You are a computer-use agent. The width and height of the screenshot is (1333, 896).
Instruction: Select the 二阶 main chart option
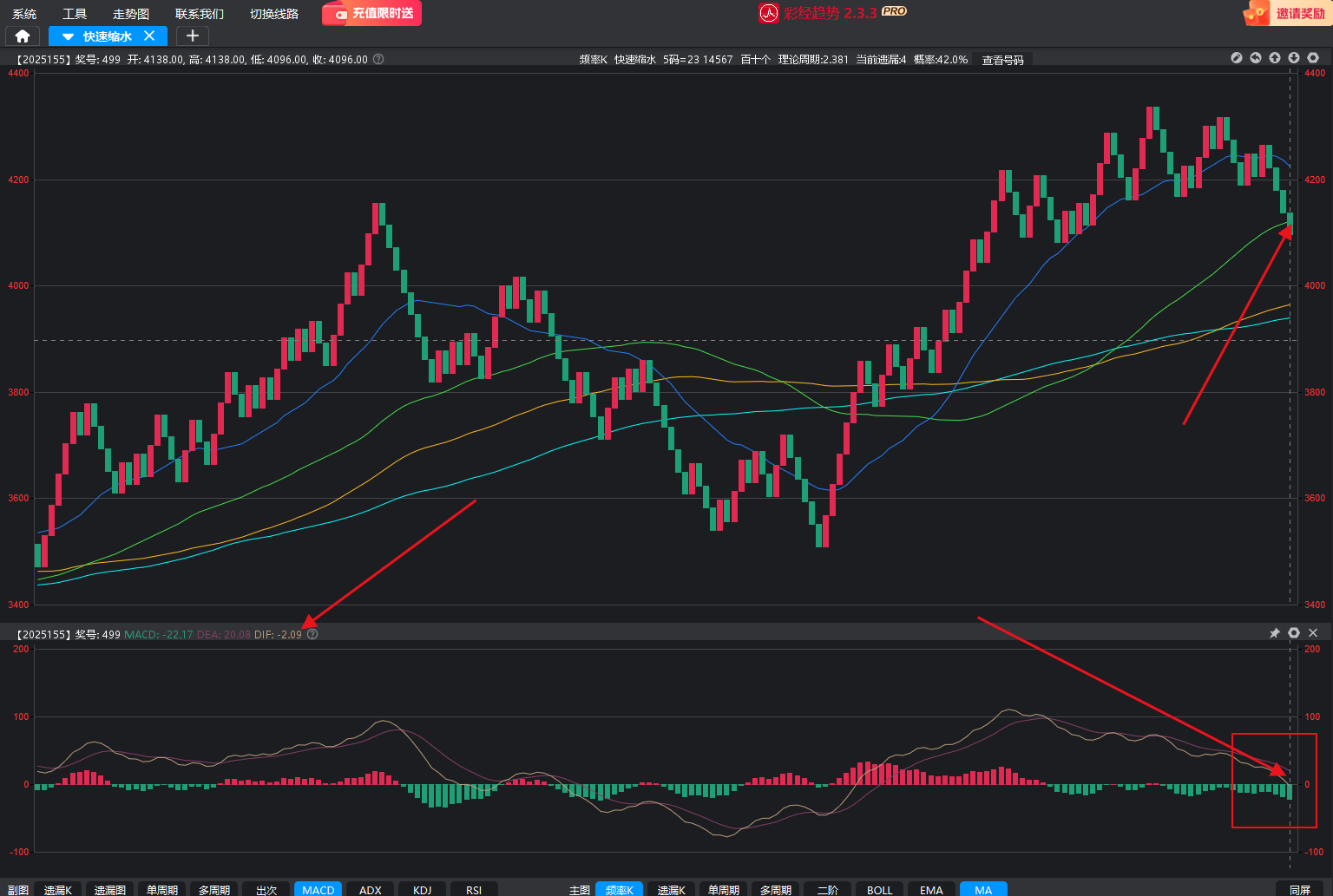tap(828, 889)
